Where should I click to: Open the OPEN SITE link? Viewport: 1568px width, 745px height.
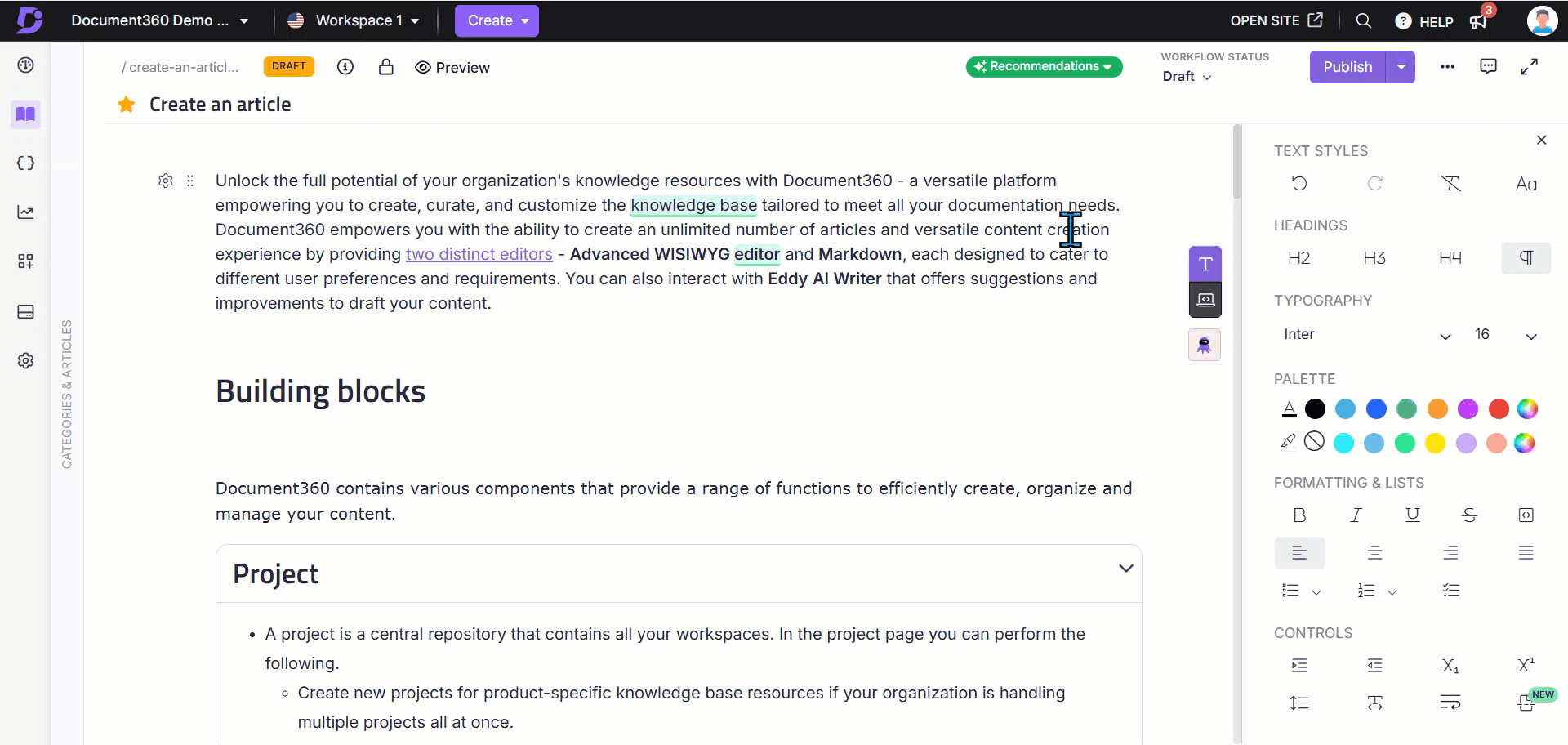click(1276, 20)
